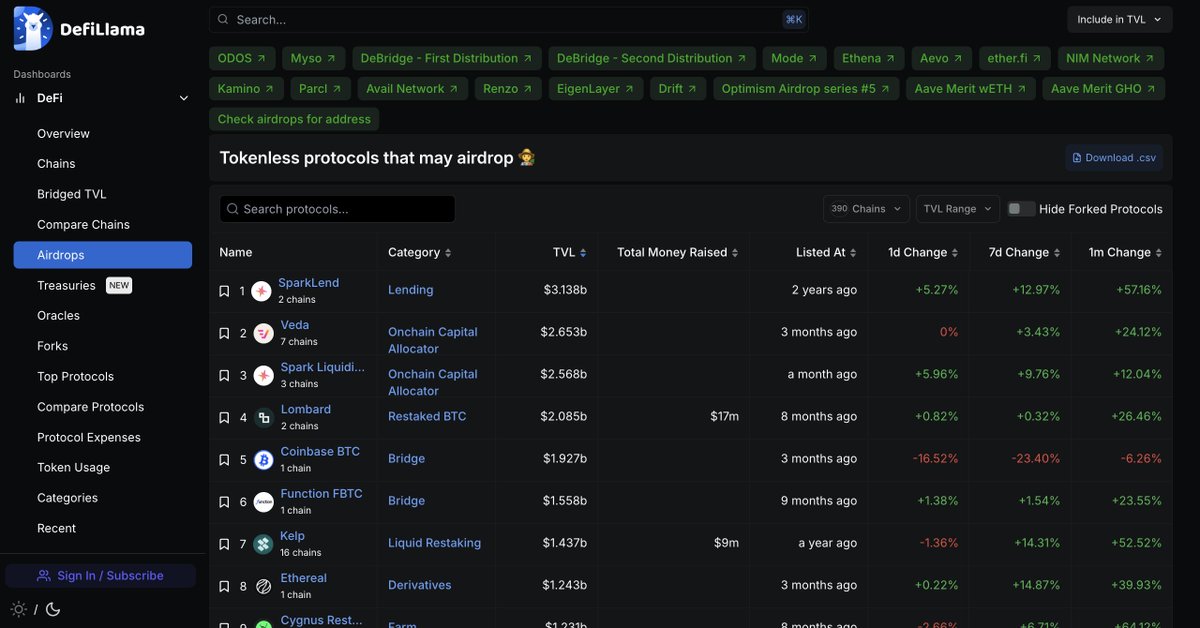This screenshot has width=1200, height=628.
Task: Click the Coinbase BTC logo
Action: 263,460
